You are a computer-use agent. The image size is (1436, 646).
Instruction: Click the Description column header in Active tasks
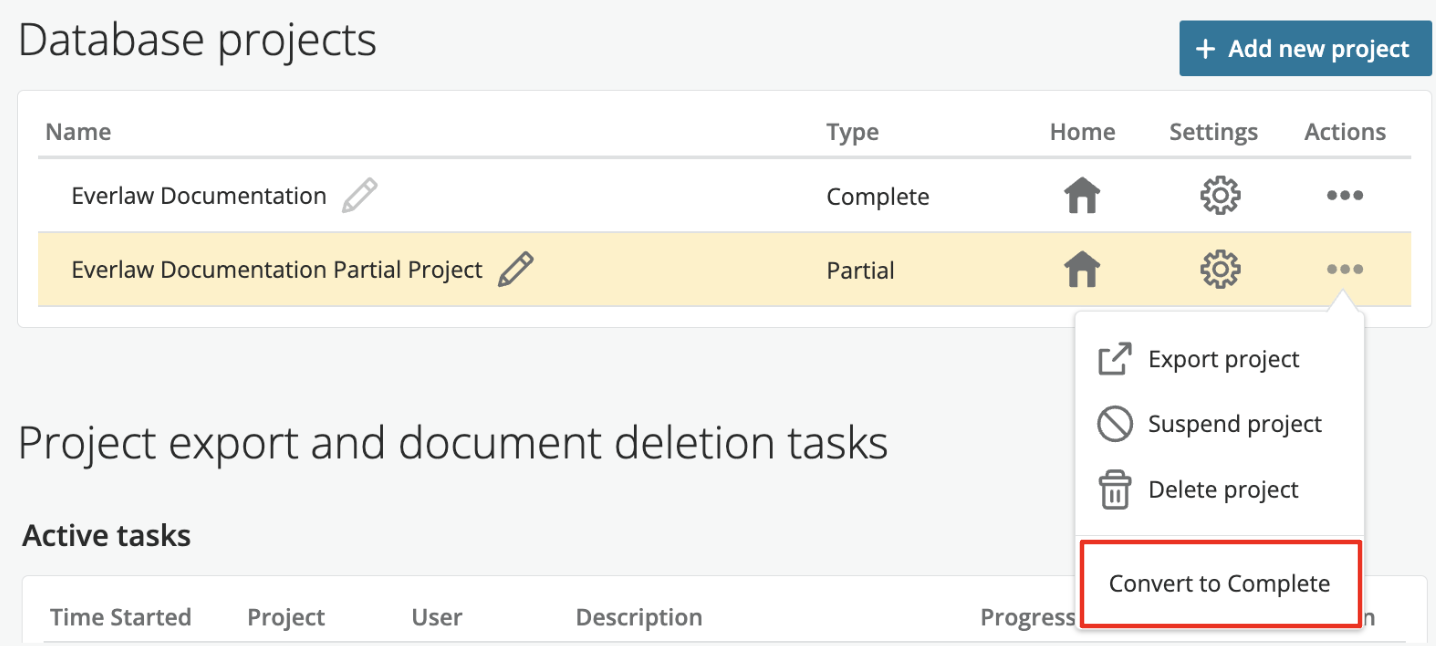pyautogui.click(x=638, y=617)
